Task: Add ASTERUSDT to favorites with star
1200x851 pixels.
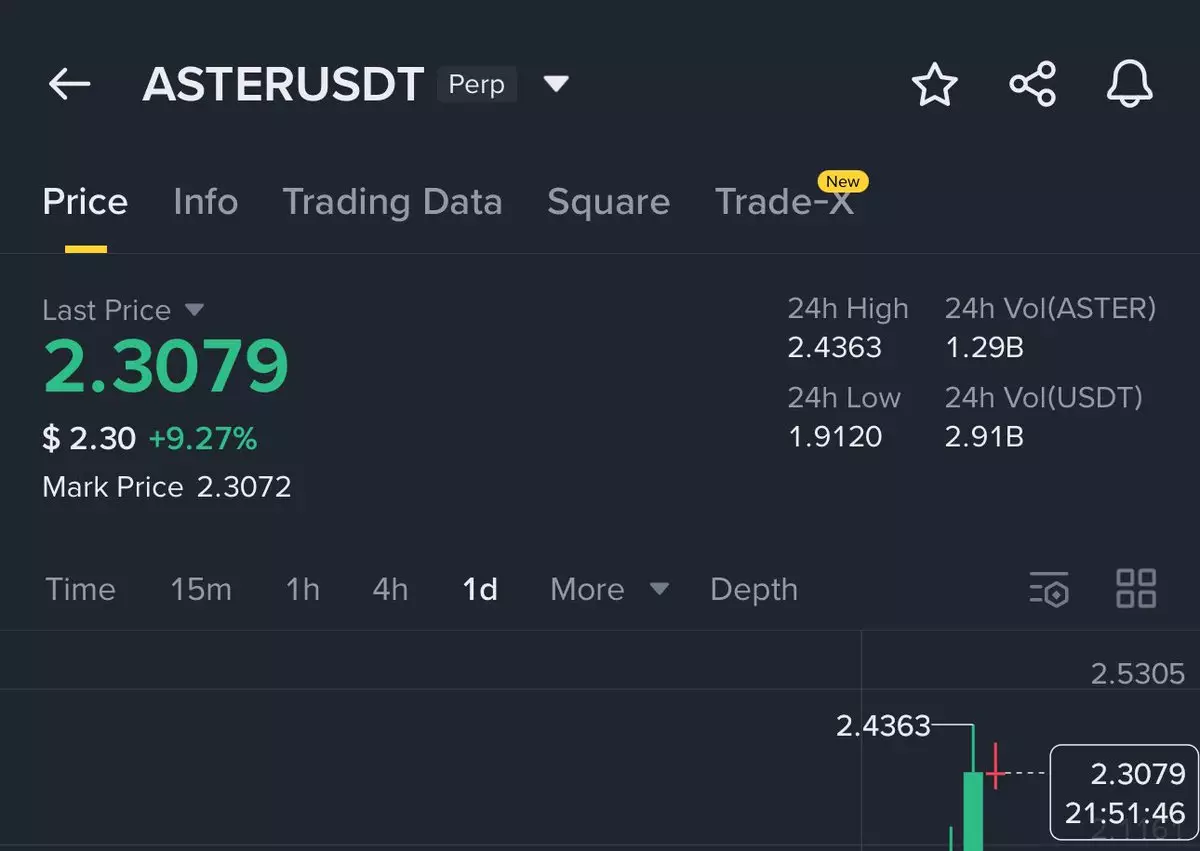Action: coord(935,85)
